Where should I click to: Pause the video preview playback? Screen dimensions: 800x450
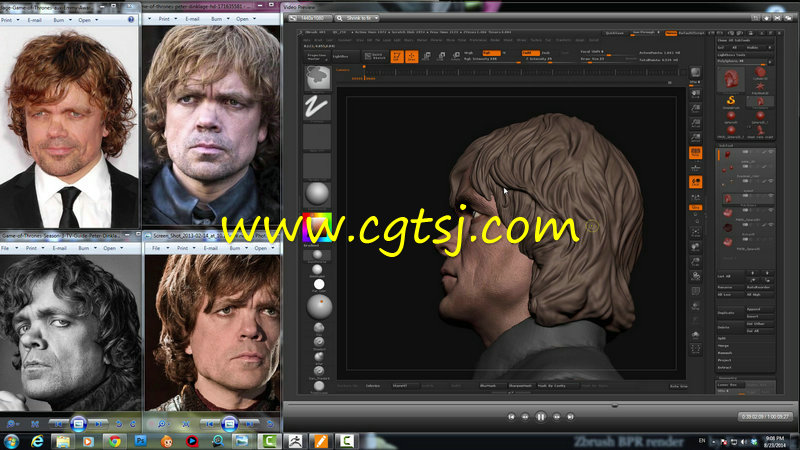(x=541, y=417)
